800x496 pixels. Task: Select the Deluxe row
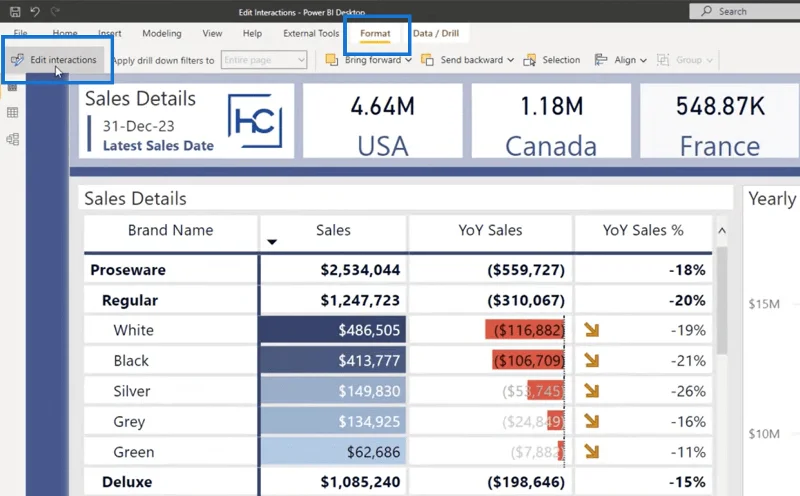click(x=398, y=482)
